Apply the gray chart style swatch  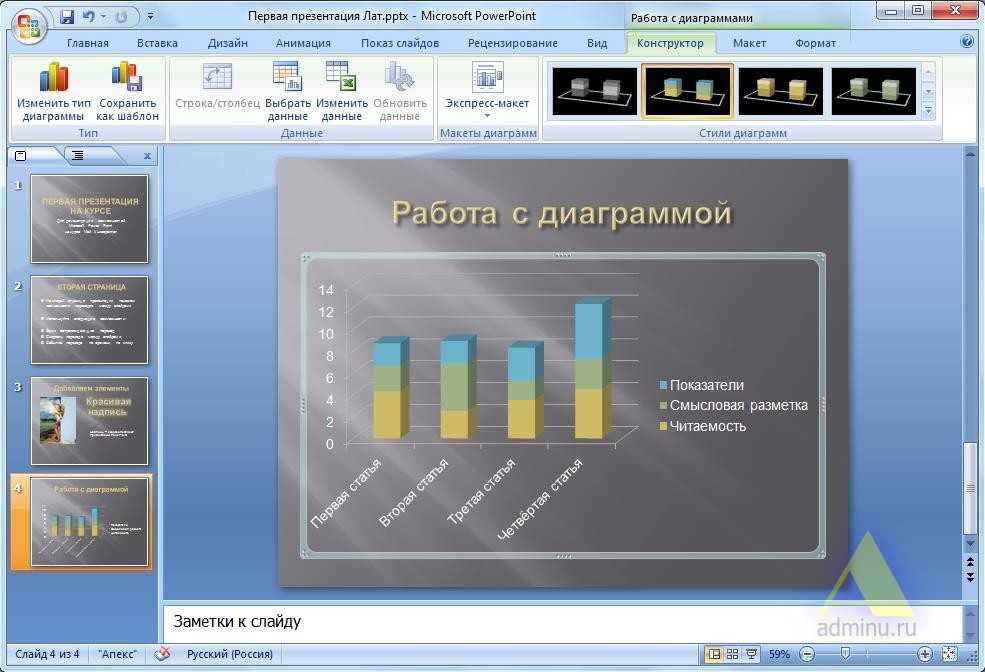tap(594, 91)
